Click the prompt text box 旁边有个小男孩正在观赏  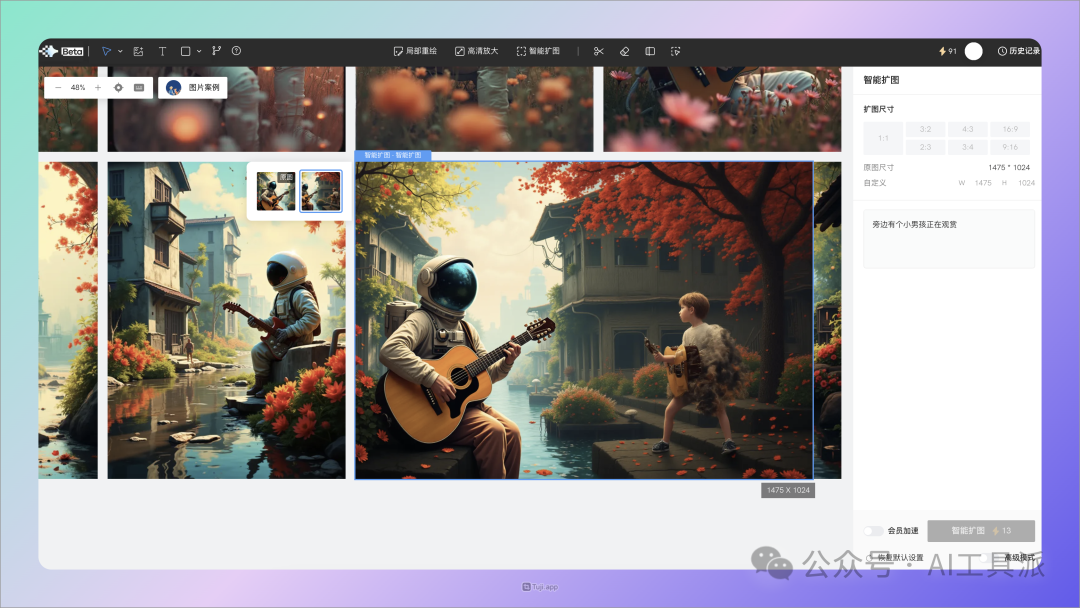[949, 239]
